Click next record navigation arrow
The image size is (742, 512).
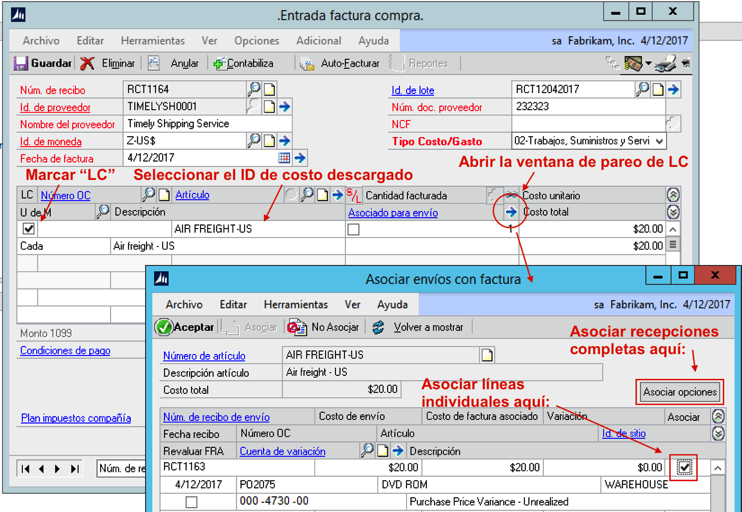tap(57, 468)
